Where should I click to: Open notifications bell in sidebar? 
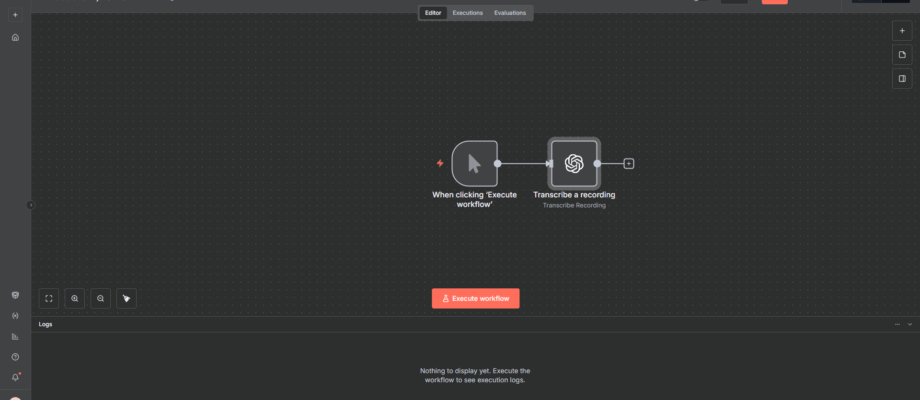coord(15,377)
